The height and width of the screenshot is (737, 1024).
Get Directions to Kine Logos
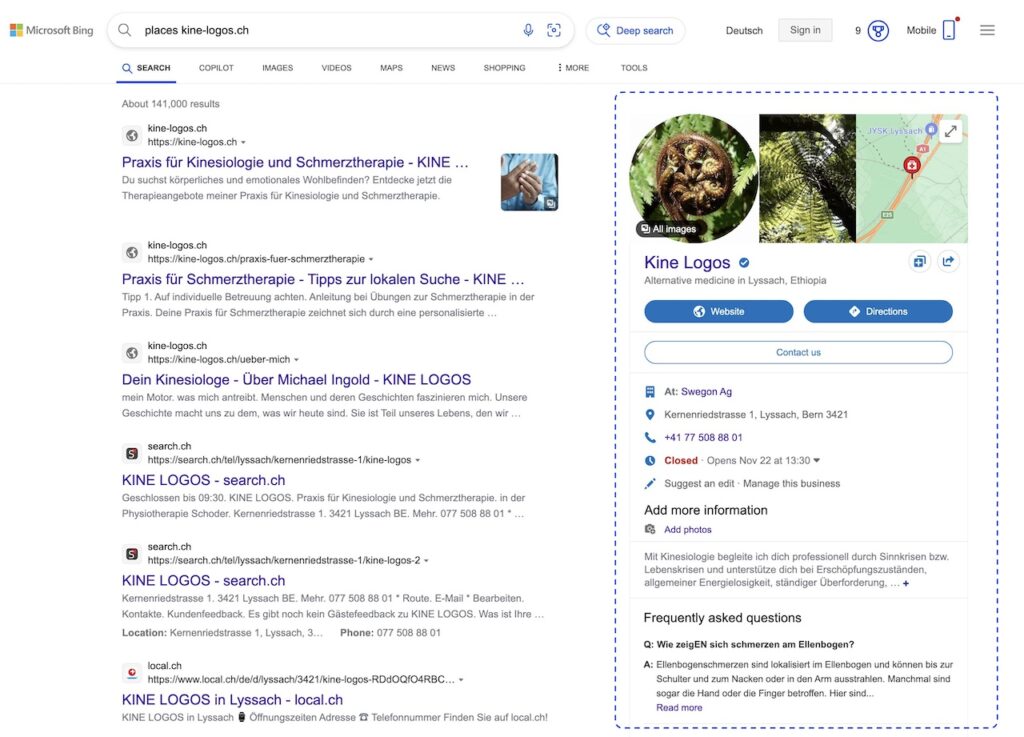click(878, 311)
